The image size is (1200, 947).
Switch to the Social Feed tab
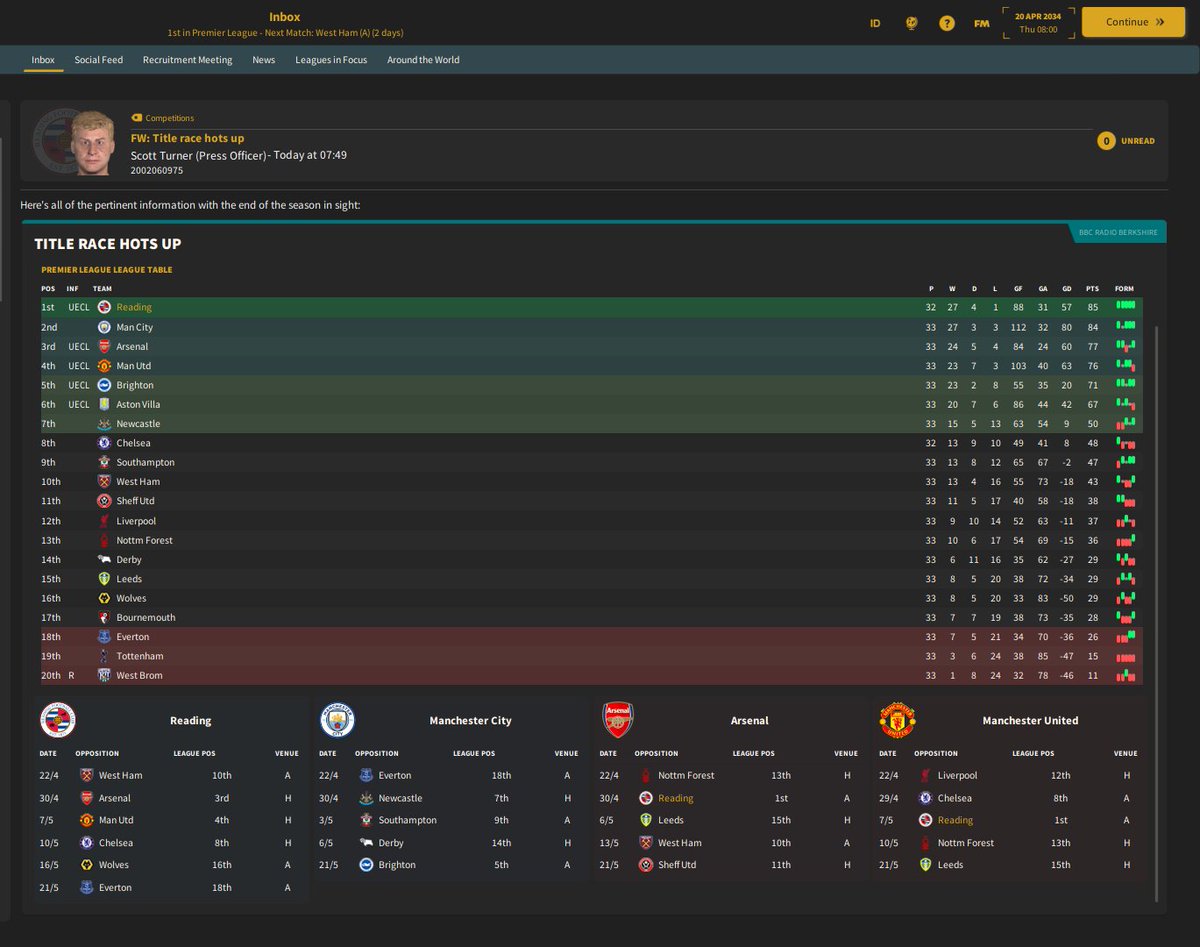[x=98, y=59]
